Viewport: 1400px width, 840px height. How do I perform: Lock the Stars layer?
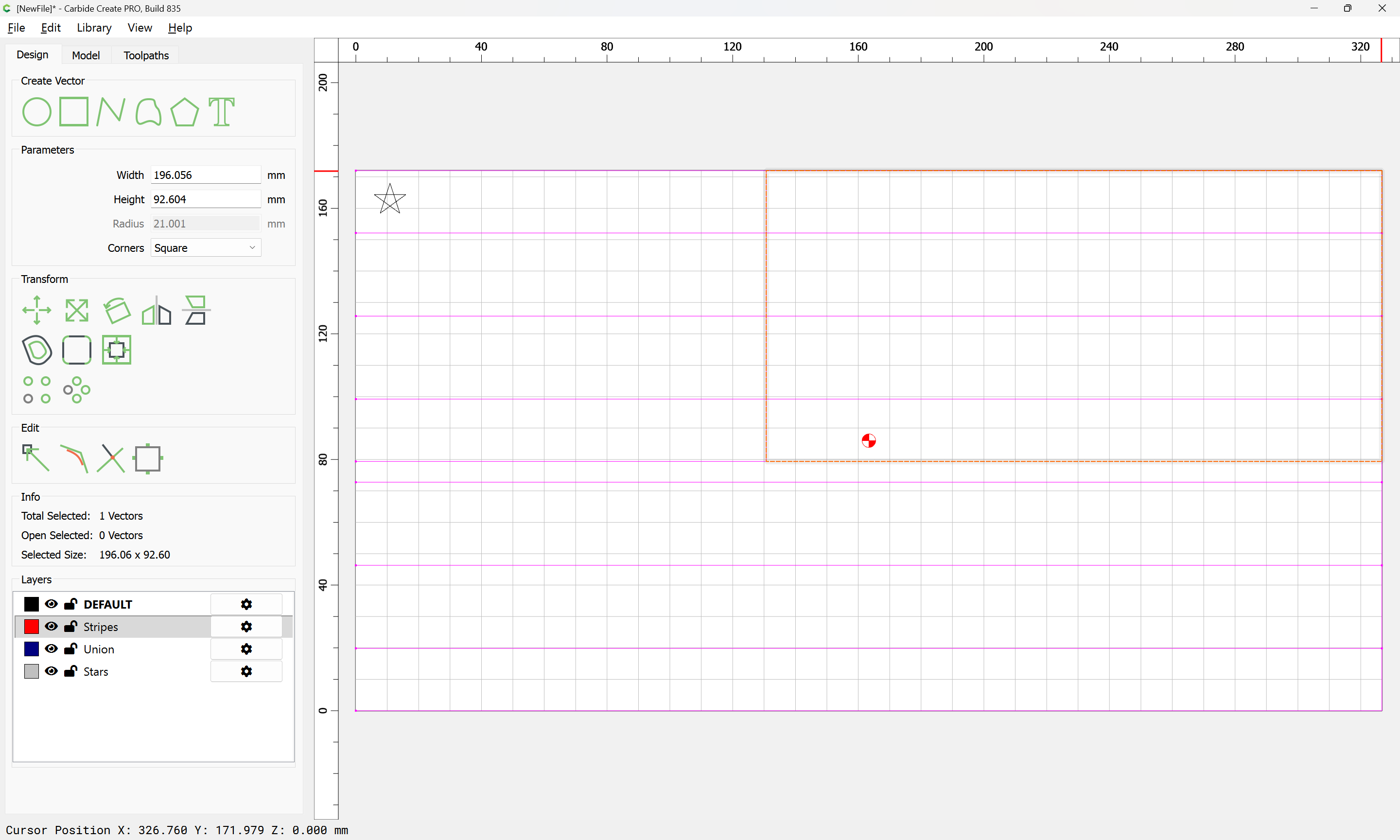[x=71, y=671]
